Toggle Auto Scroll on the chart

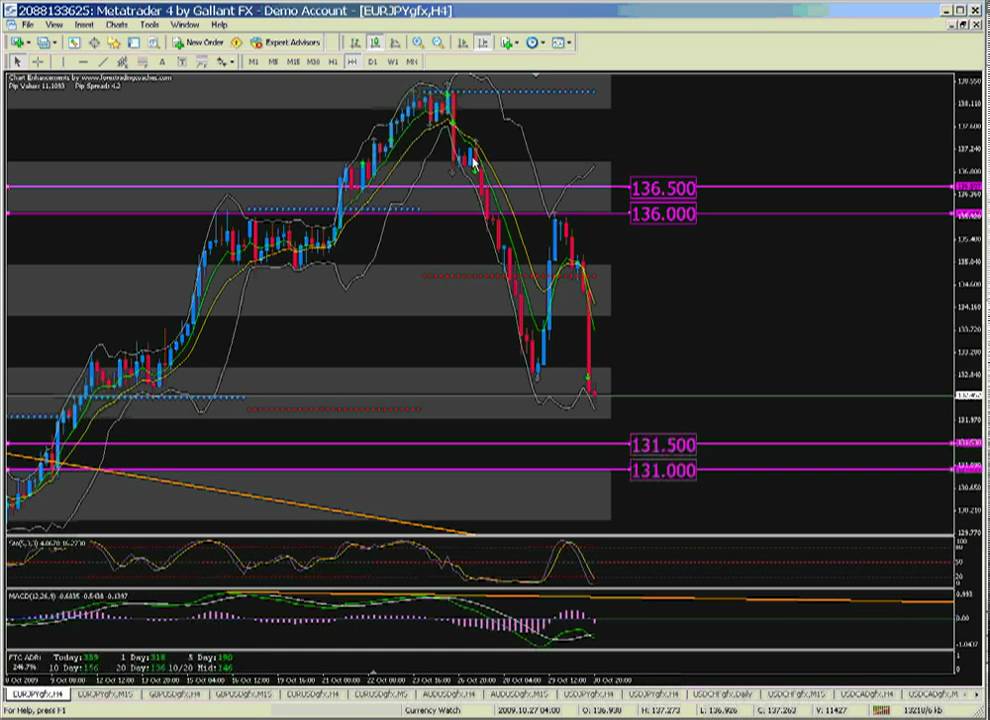tap(462, 42)
